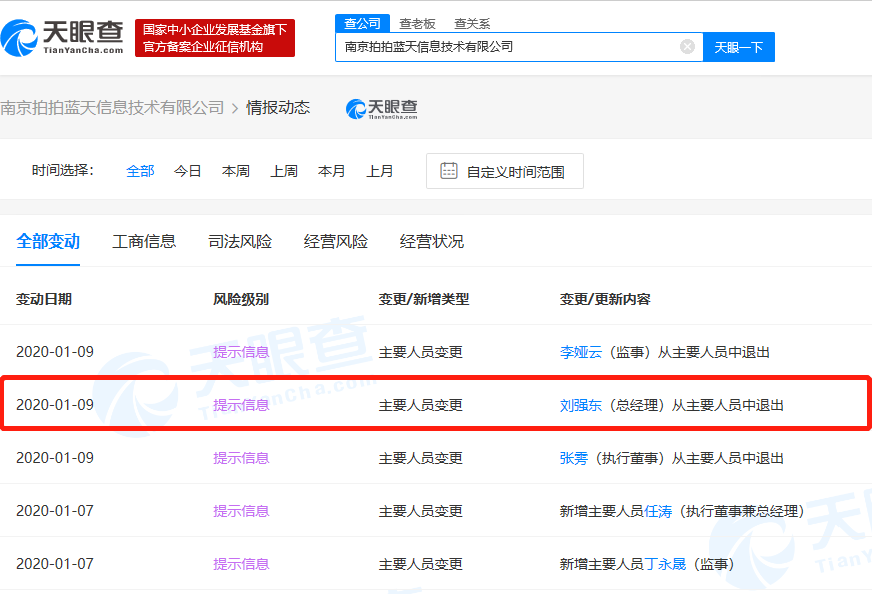Clear the search box with X icon
This screenshot has height=594, width=872.
[687, 47]
